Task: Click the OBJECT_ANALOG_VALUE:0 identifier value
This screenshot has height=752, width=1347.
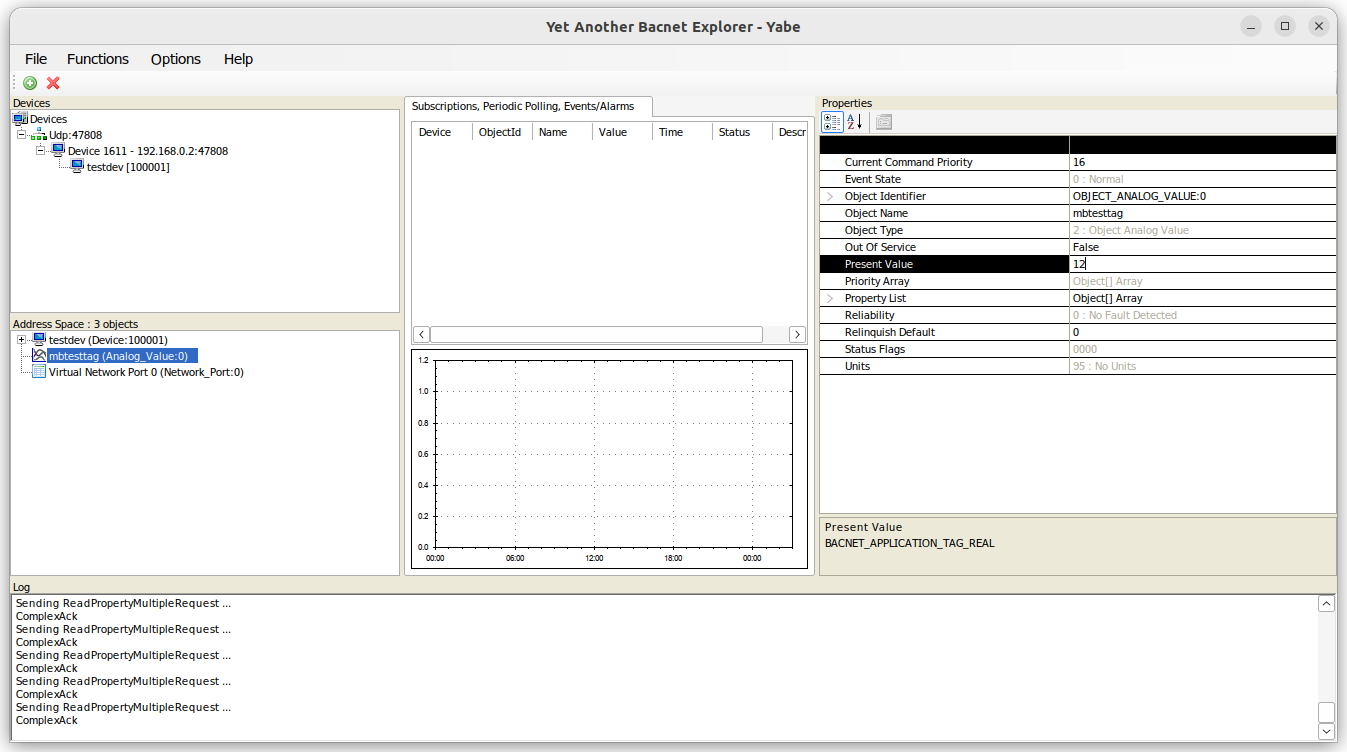Action: (x=1139, y=196)
